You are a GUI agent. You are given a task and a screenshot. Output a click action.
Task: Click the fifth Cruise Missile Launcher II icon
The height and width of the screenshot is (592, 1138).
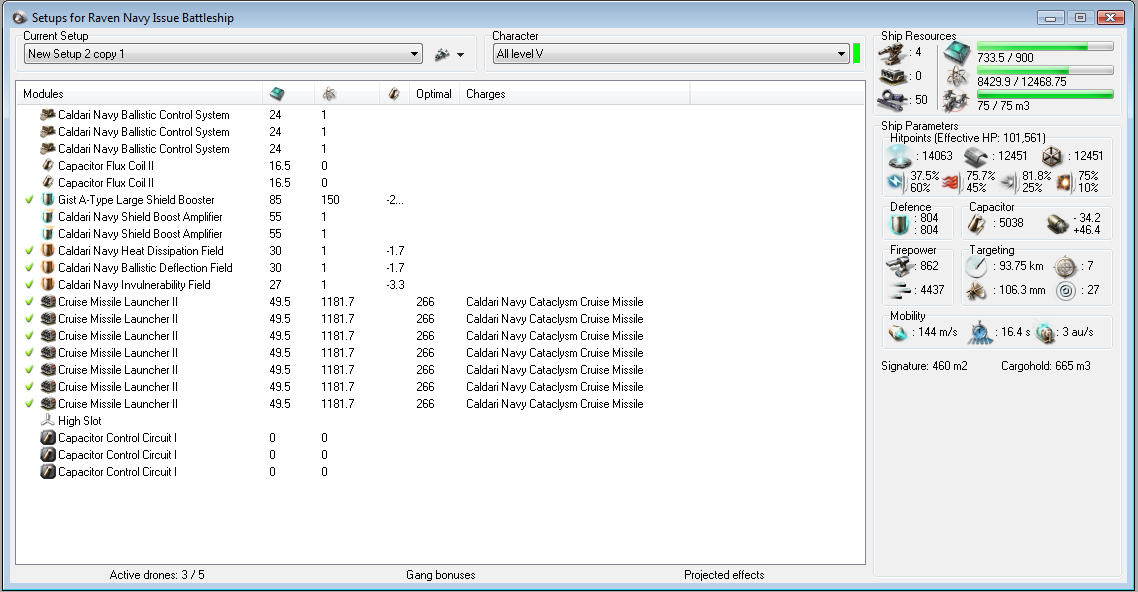point(48,369)
